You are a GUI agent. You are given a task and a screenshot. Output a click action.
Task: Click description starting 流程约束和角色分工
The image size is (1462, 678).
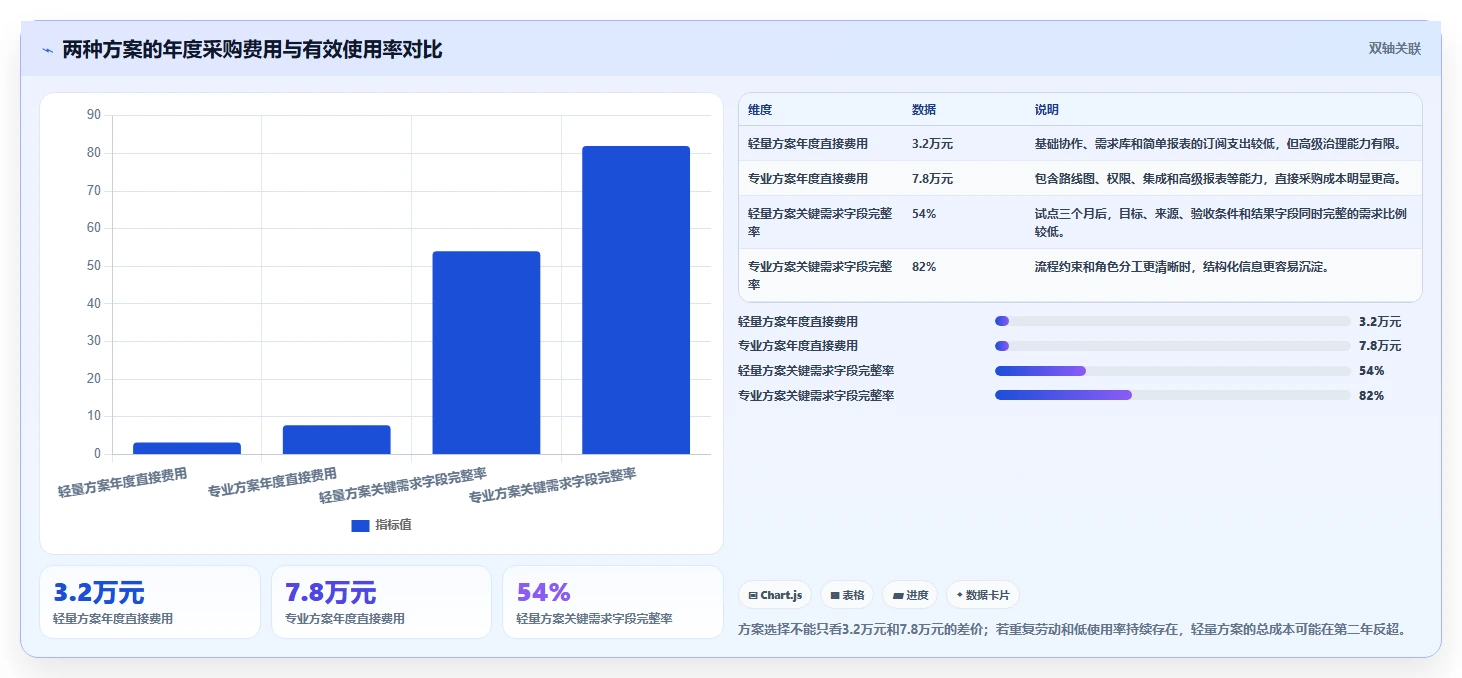(x=1182, y=267)
